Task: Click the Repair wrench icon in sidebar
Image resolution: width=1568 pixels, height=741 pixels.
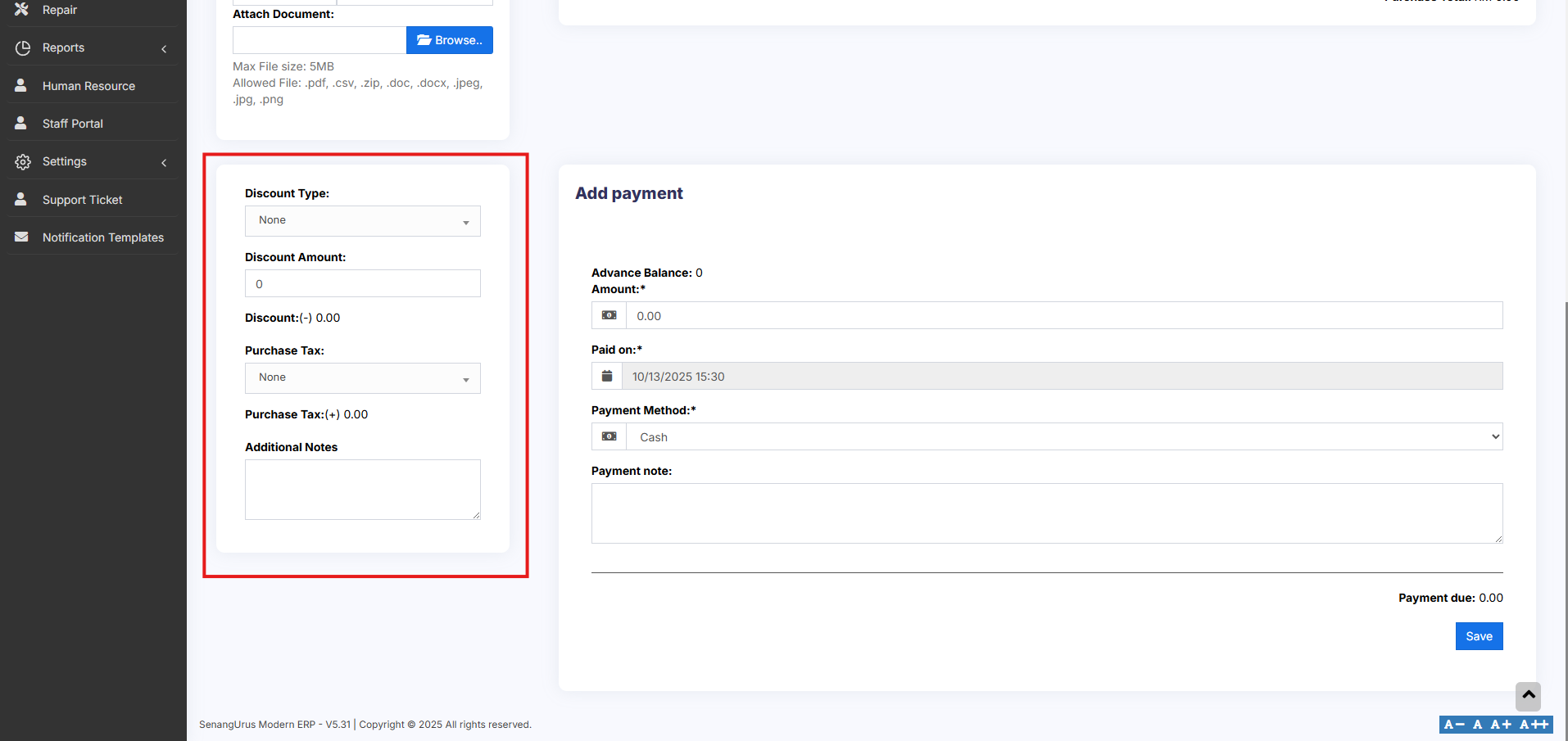Action: click(x=22, y=9)
